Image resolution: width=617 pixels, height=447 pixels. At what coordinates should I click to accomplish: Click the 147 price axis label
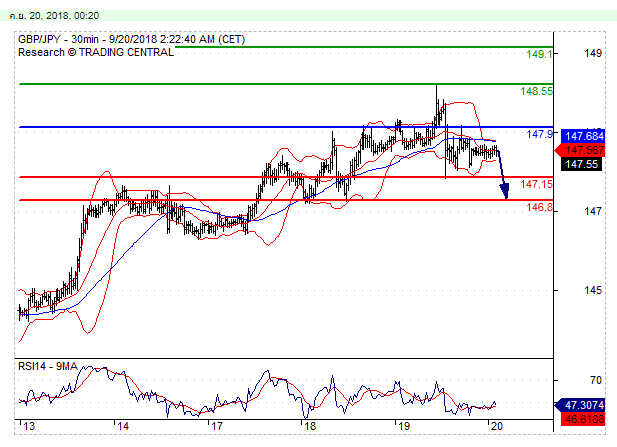[x=593, y=211]
